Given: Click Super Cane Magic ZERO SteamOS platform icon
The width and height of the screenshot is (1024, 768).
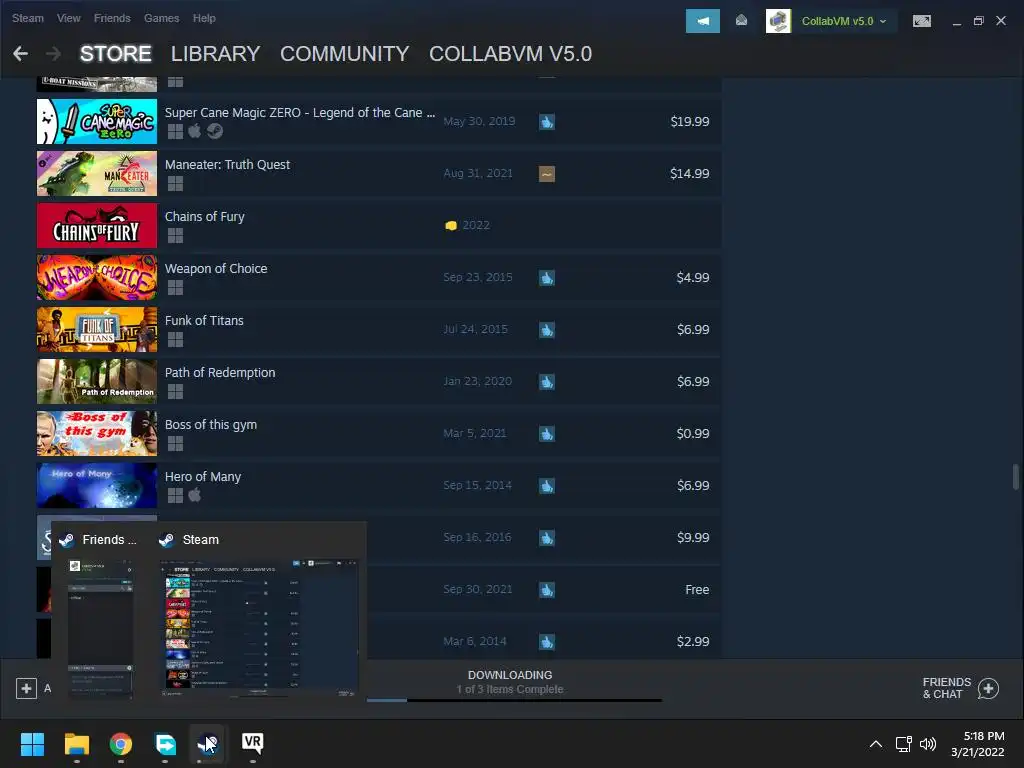Looking at the screenshot, I should coord(215,131).
